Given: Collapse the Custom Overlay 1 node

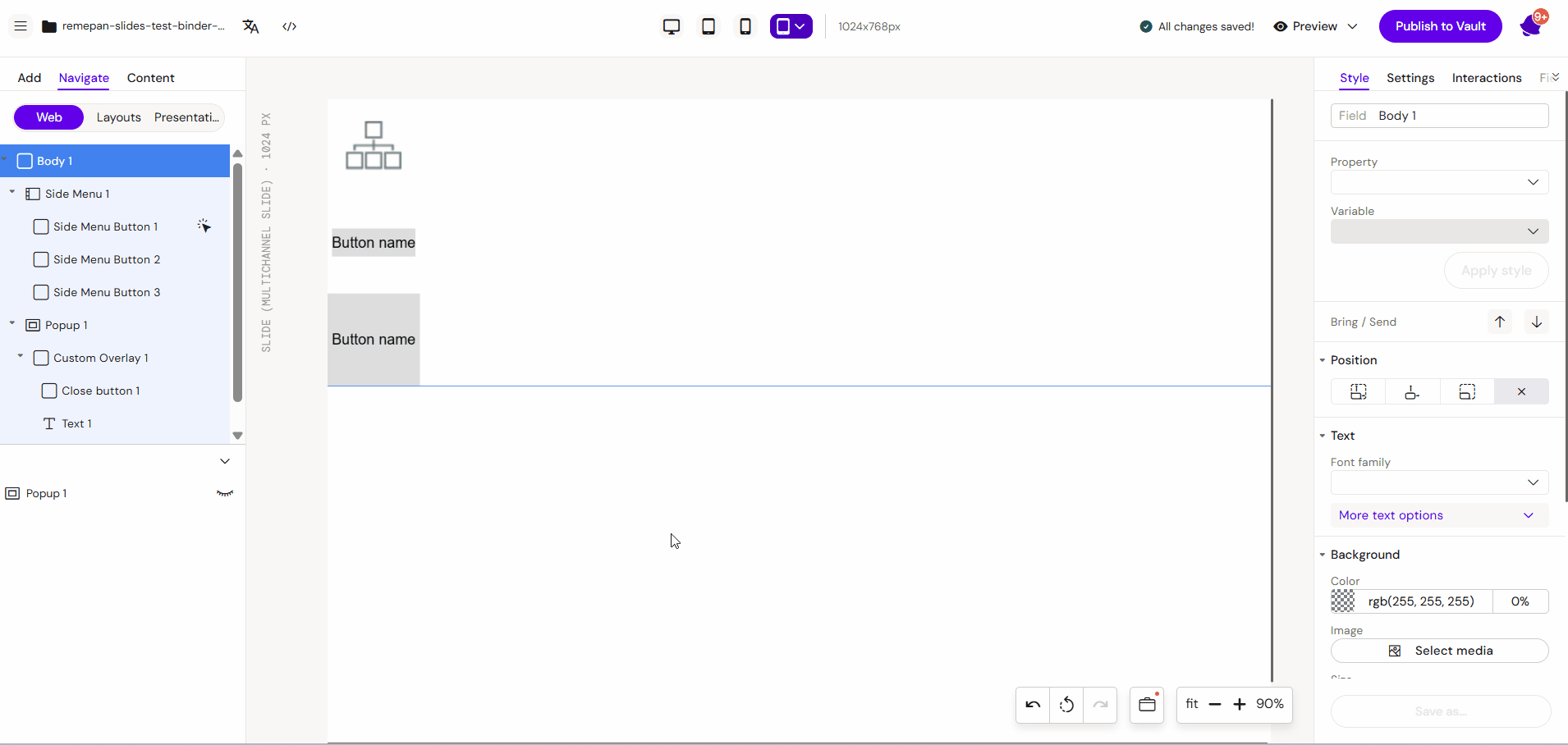Looking at the screenshot, I should [x=21, y=356].
